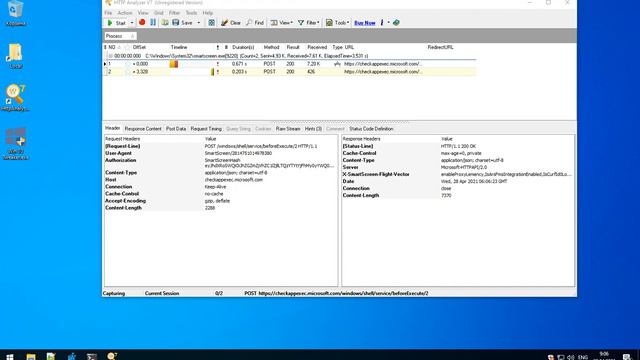This screenshot has height=360, width=640.
Task: Click the red Stop capture icon
Action: (142, 22)
